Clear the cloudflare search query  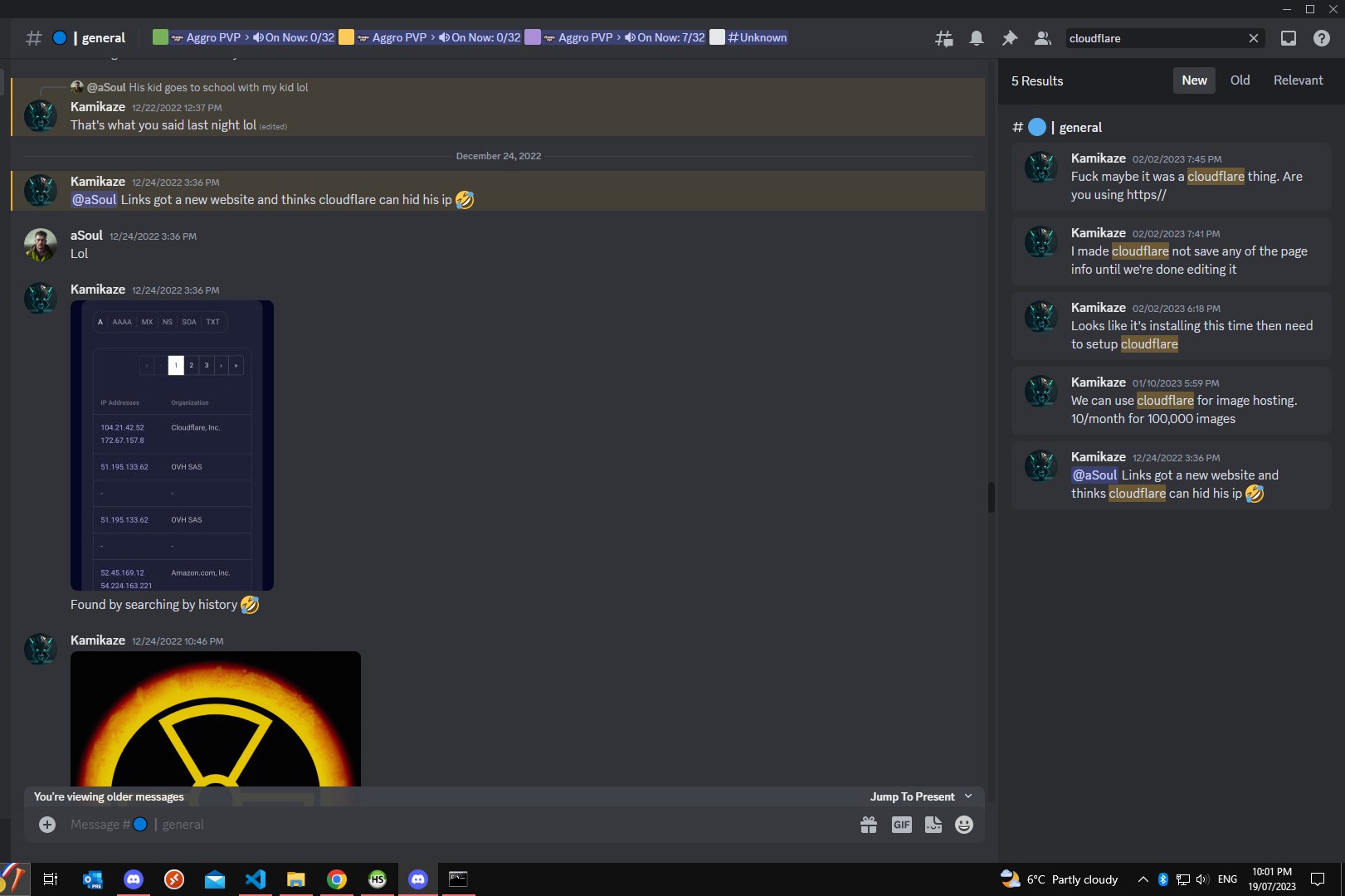click(x=1254, y=38)
